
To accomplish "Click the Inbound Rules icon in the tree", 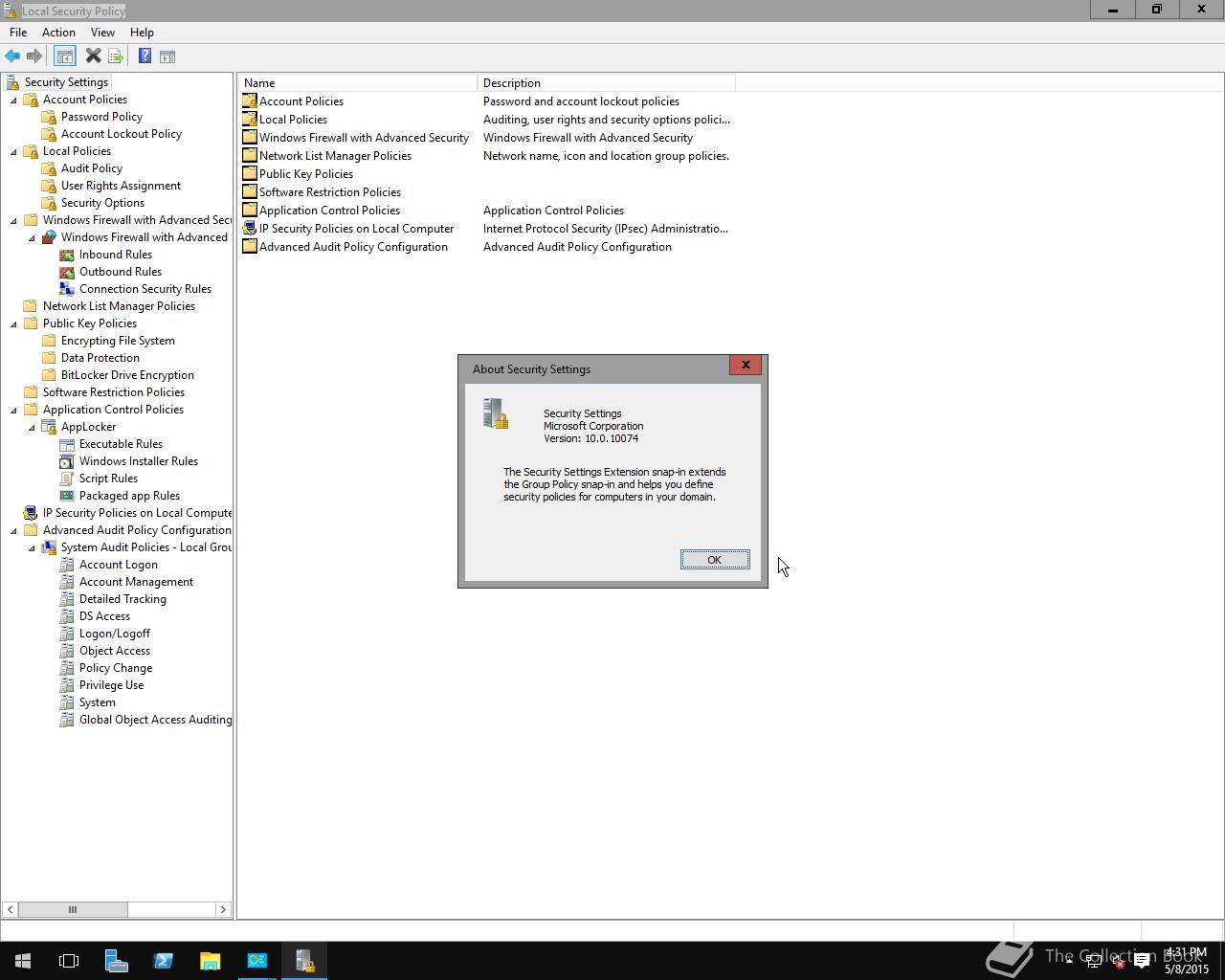I will pyautogui.click(x=67, y=255).
